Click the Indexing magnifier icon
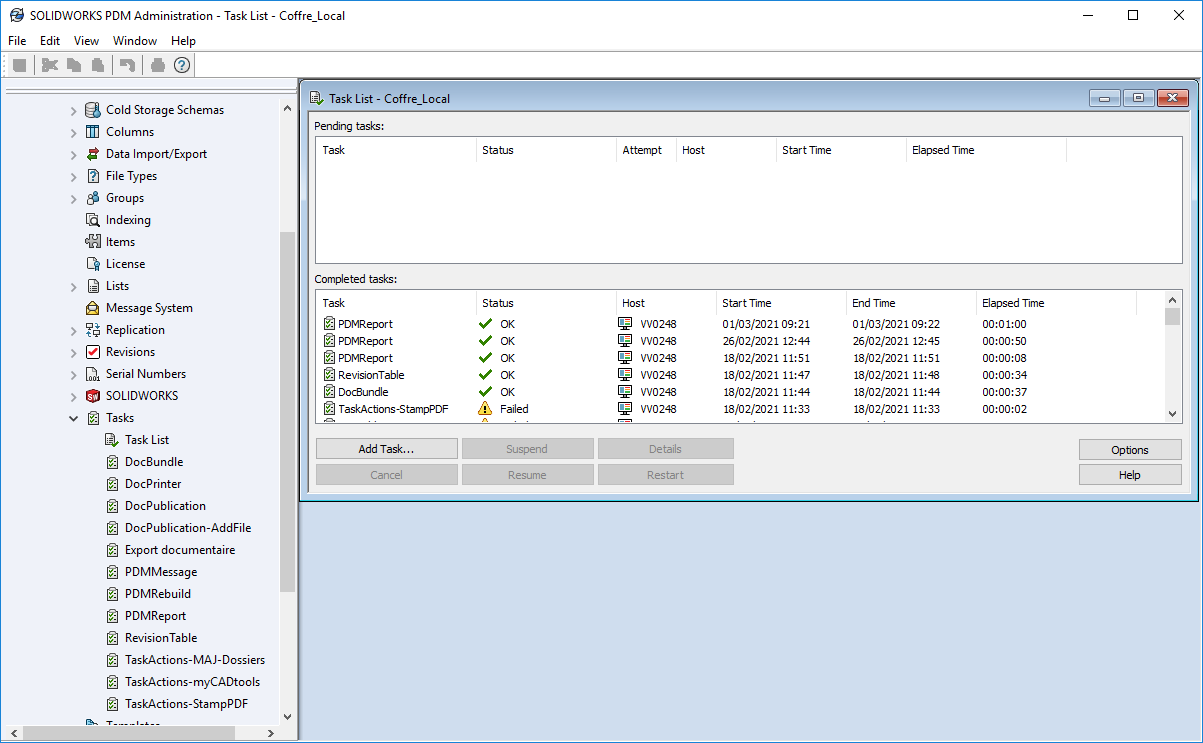Screen dimensions: 1203x743 point(93,220)
